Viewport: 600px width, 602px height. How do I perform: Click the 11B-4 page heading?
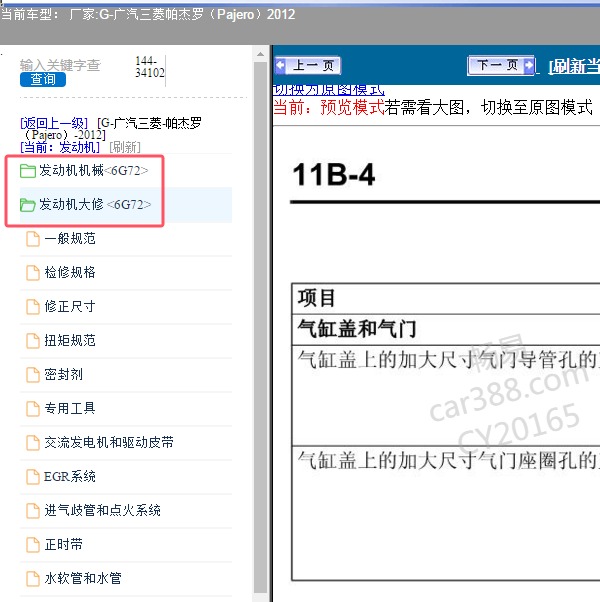[x=333, y=175]
